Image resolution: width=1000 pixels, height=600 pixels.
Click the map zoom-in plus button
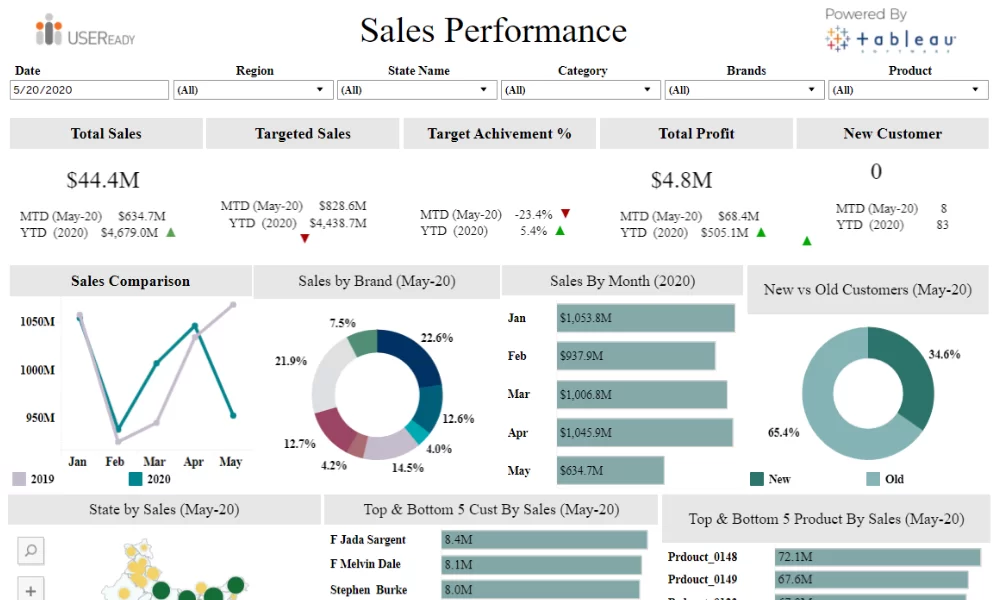pyautogui.click(x=31, y=590)
